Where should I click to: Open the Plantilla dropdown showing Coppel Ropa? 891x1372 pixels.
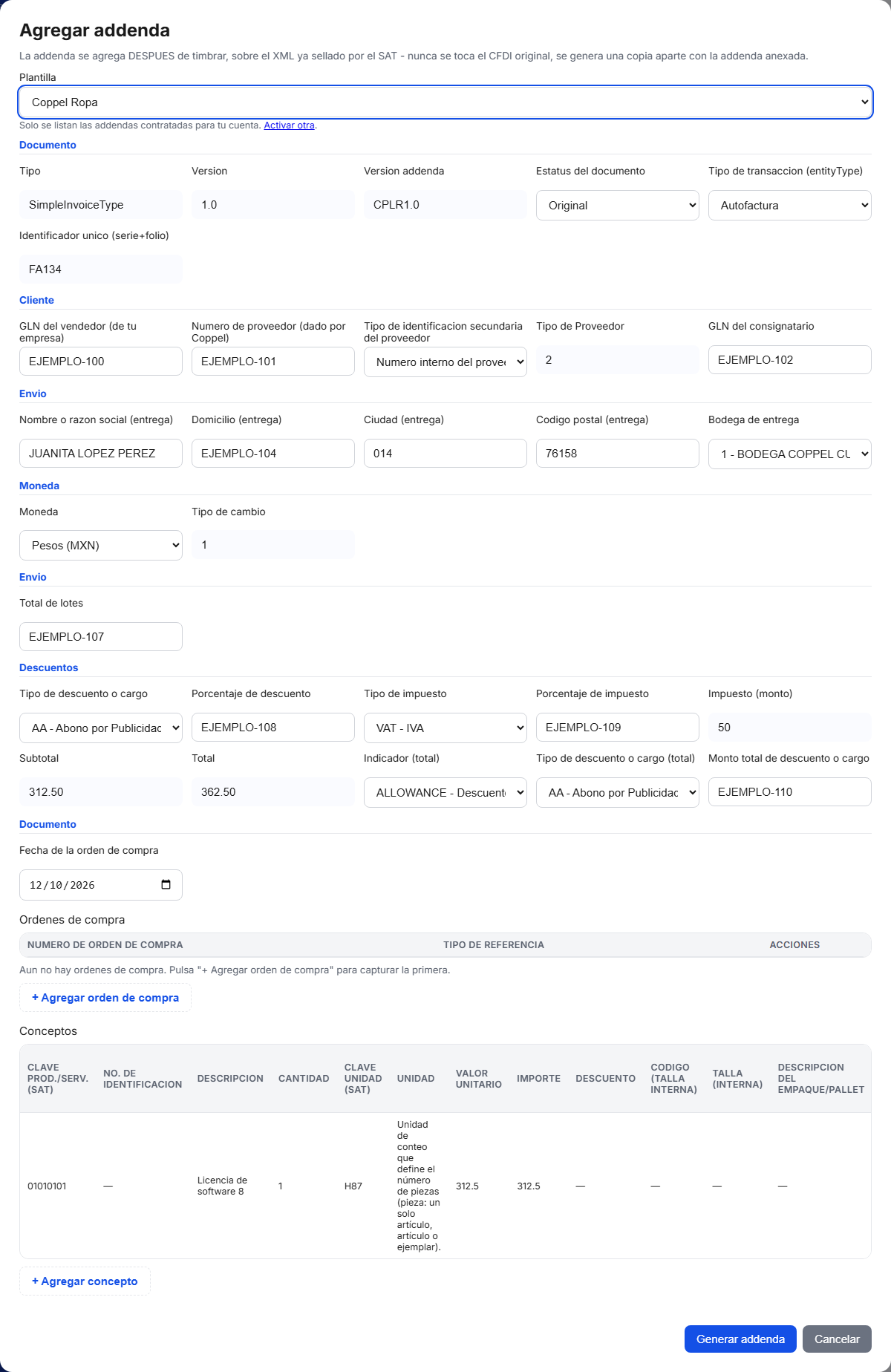point(446,102)
